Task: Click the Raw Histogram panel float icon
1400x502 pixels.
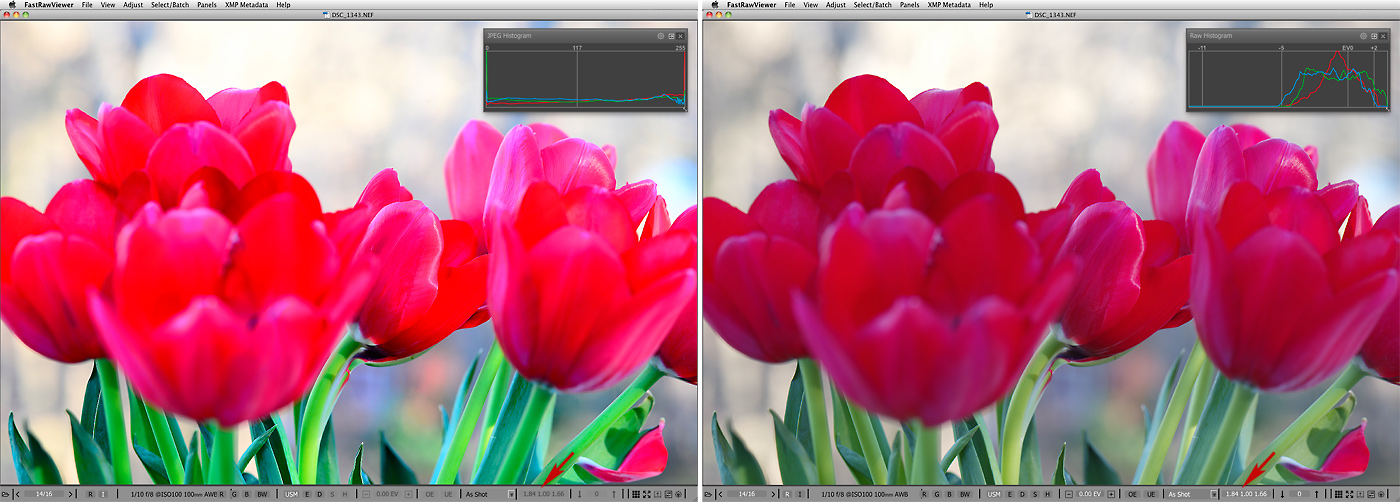Action: (x=1373, y=36)
